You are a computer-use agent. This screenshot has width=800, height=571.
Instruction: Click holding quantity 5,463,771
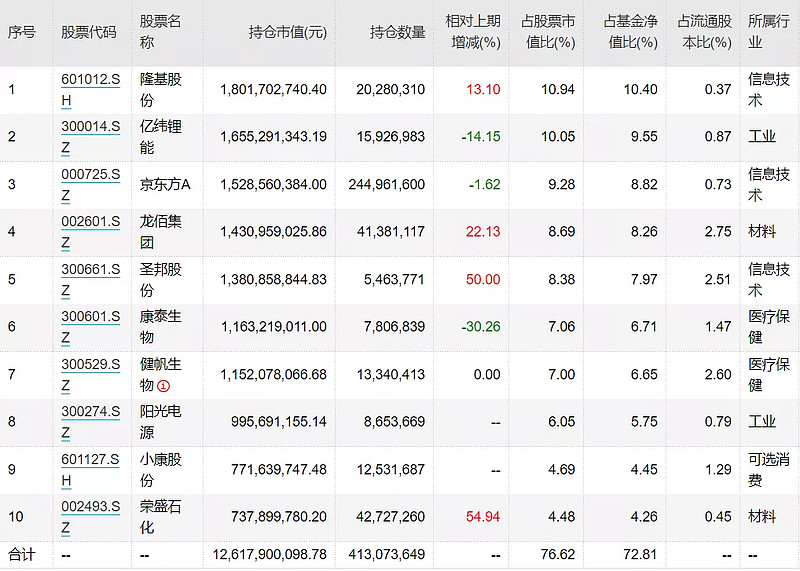click(394, 280)
